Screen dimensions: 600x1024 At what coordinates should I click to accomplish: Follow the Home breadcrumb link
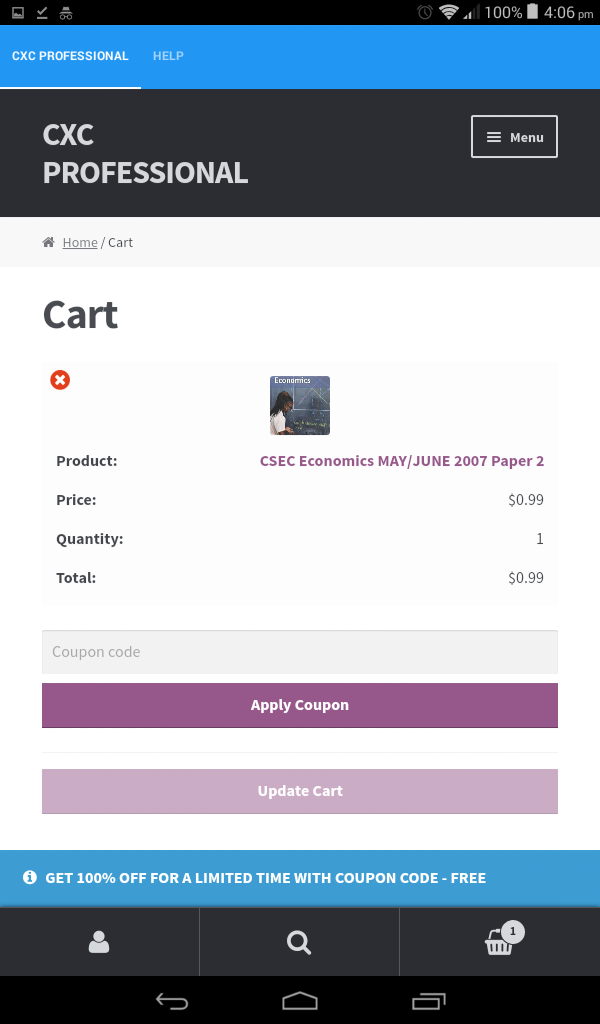click(x=80, y=243)
